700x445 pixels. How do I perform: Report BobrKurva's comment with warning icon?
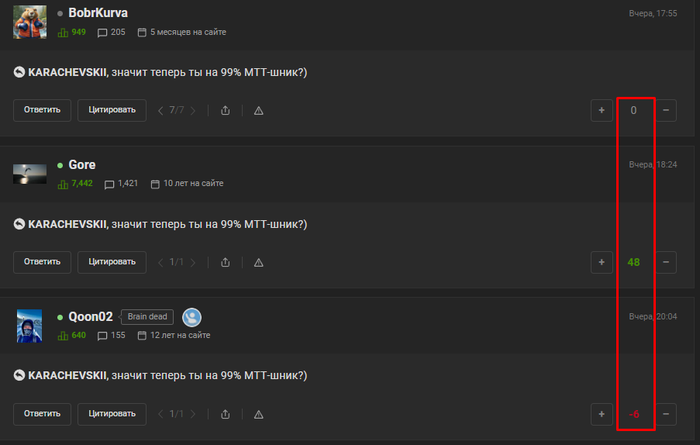tap(258, 111)
